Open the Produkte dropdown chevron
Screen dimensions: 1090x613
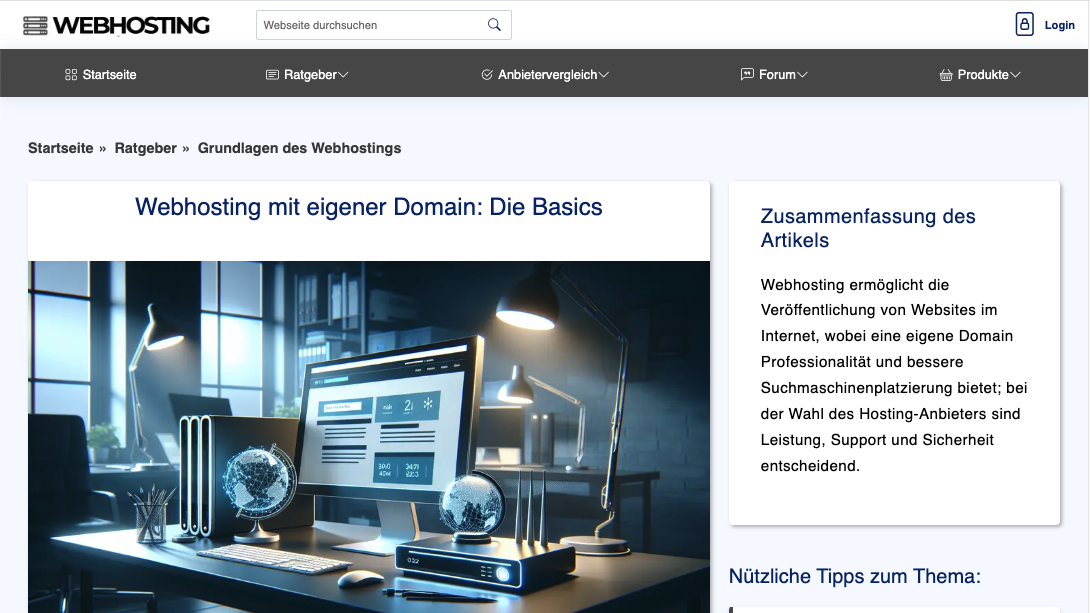click(x=1015, y=75)
